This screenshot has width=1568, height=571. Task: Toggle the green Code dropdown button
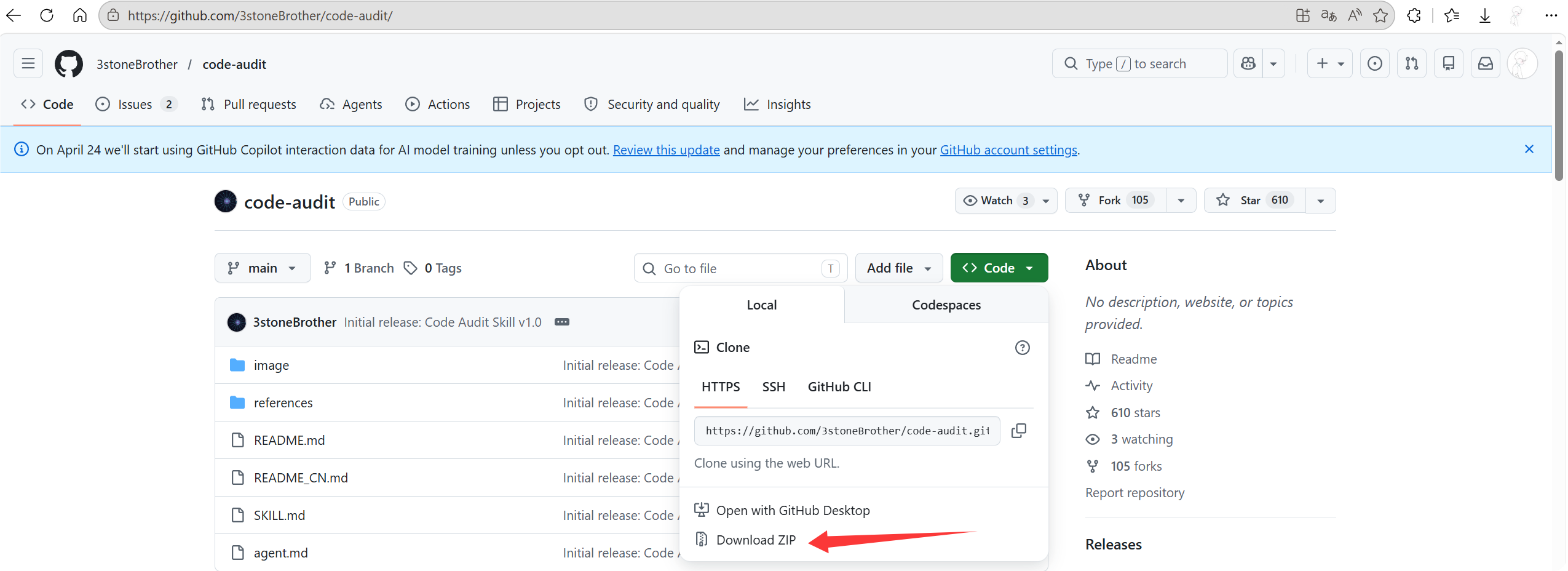(x=999, y=268)
